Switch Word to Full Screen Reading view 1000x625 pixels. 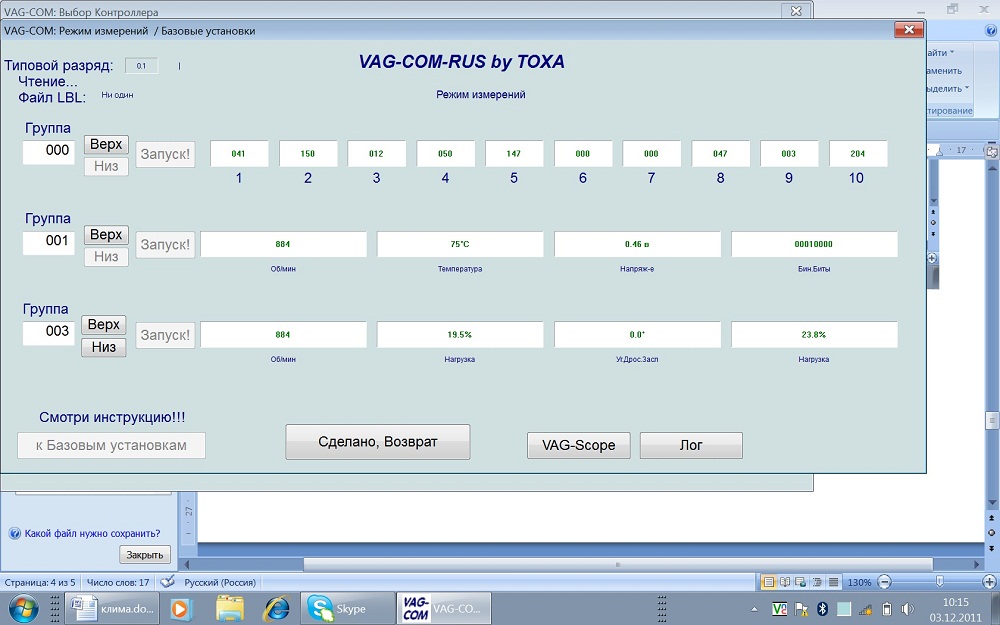(x=786, y=582)
